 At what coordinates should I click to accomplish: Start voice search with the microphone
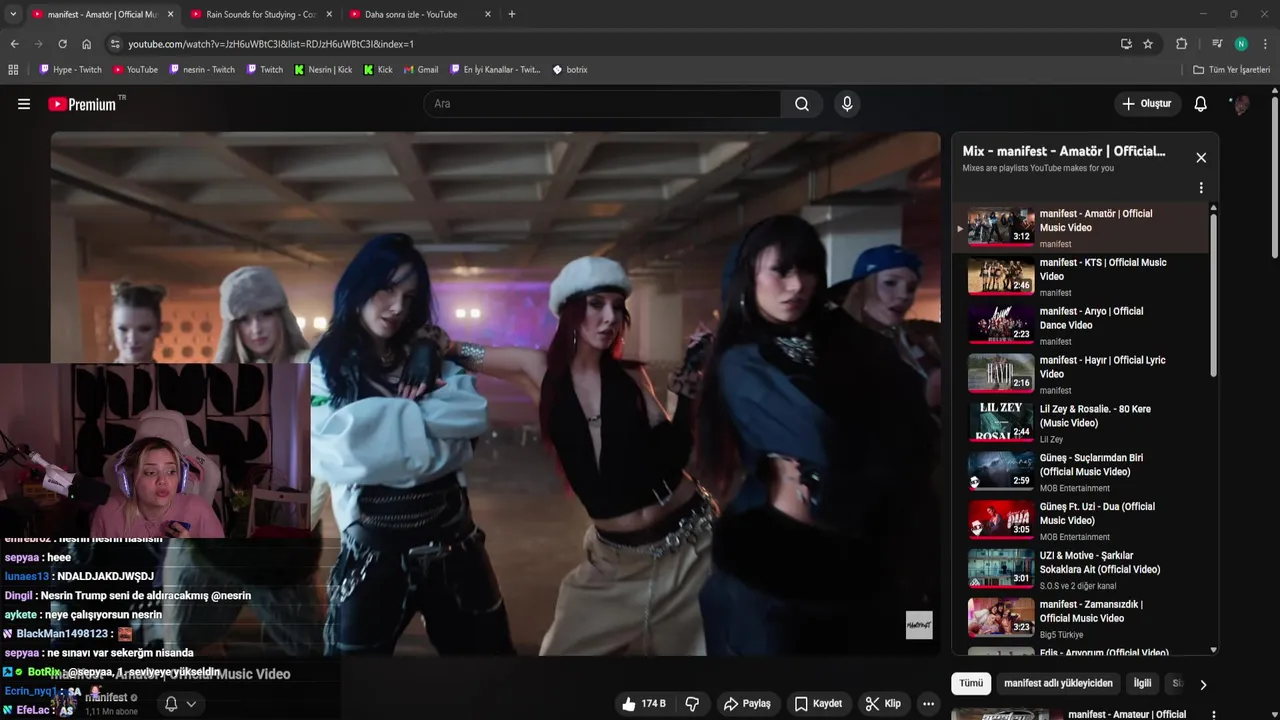[x=847, y=104]
